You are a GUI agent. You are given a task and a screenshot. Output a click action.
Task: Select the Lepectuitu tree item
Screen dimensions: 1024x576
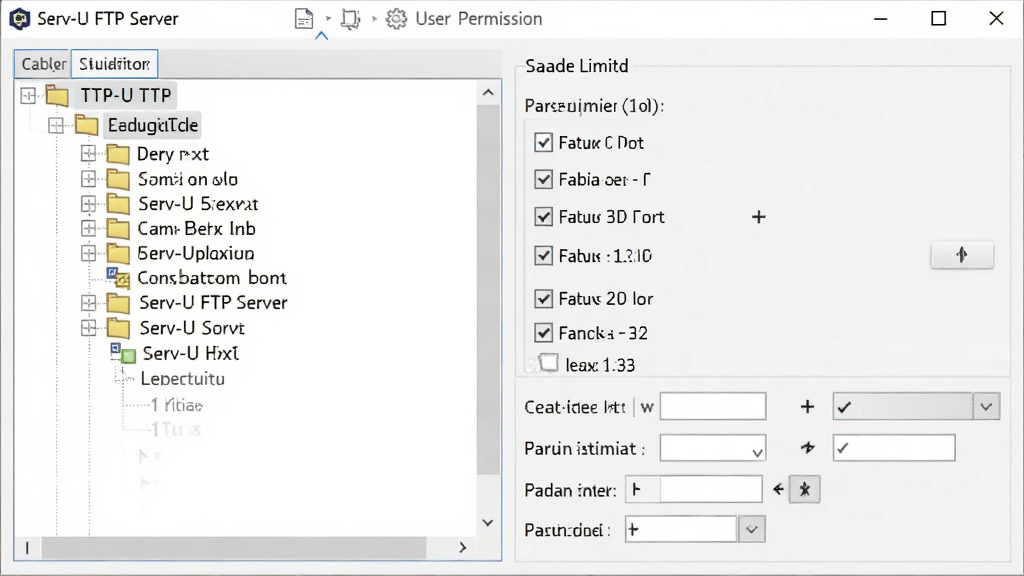[x=182, y=379]
